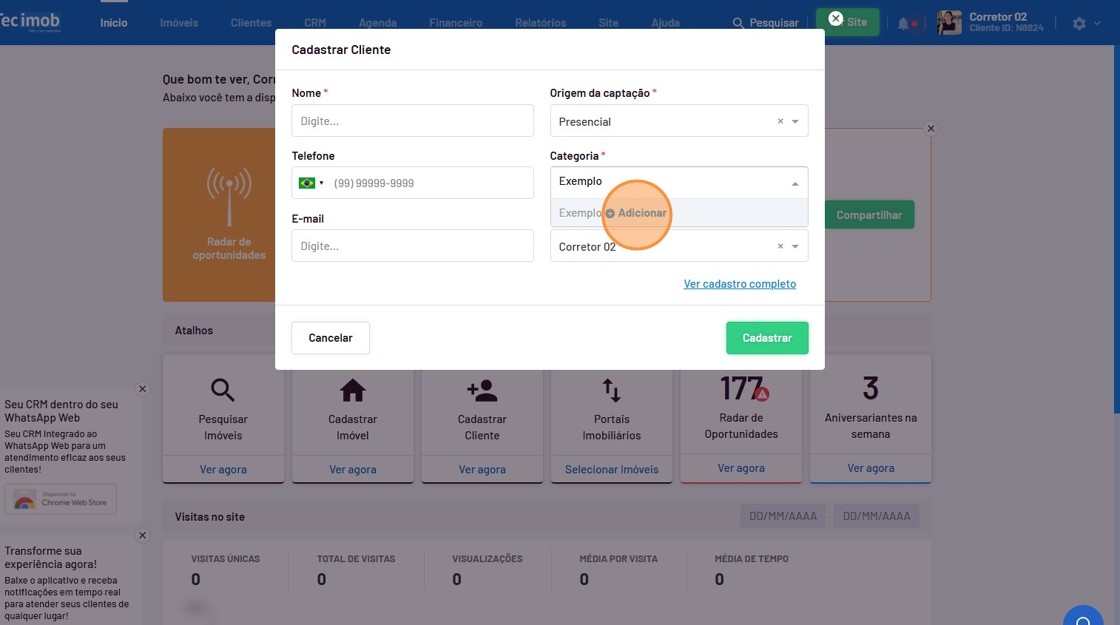The image size is (1120, 625).
Task: Expand the Origem da captação dropdown
Action: tap(795, 122)
